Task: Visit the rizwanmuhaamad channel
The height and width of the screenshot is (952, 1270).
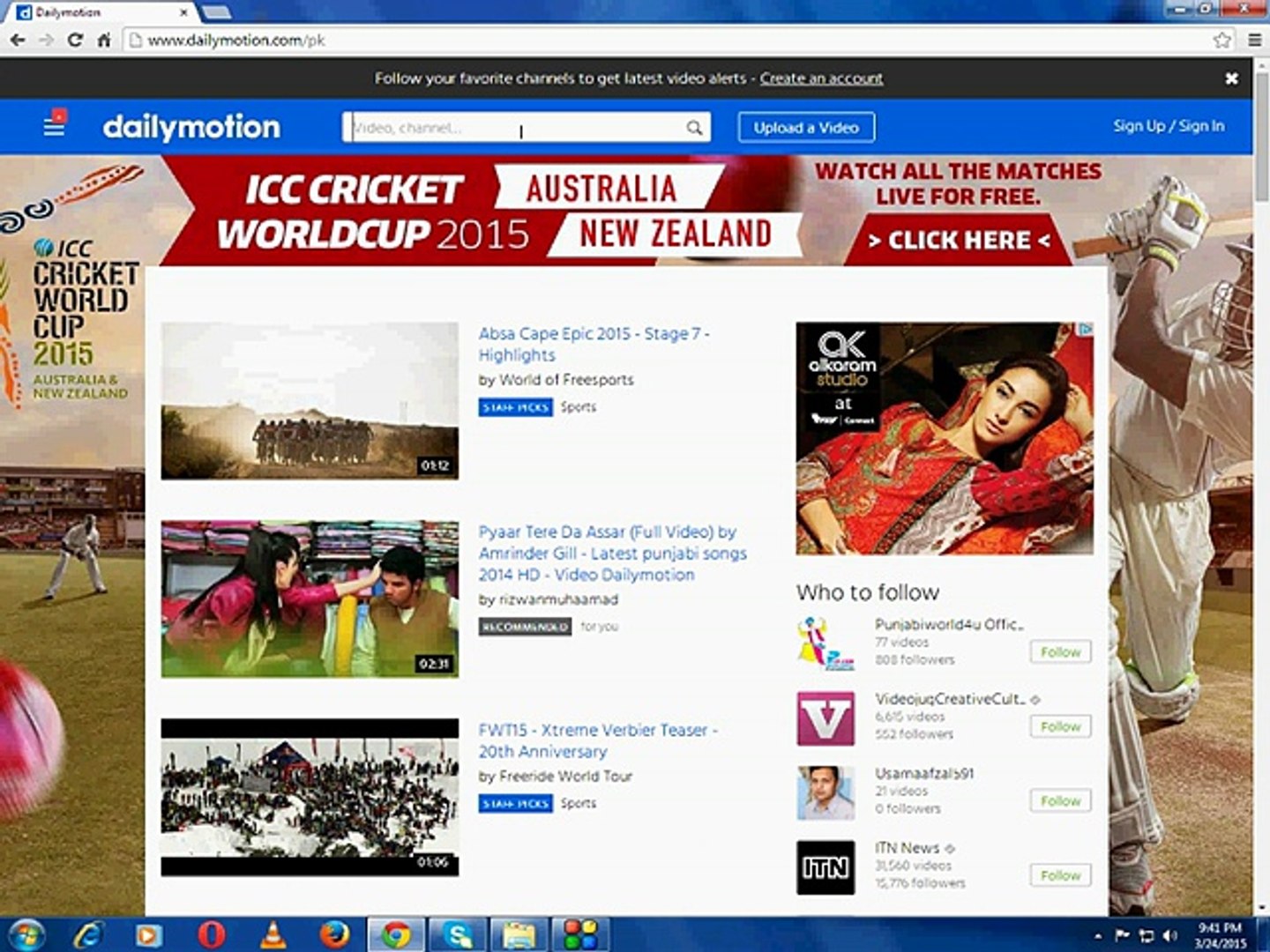Action: 559,599
